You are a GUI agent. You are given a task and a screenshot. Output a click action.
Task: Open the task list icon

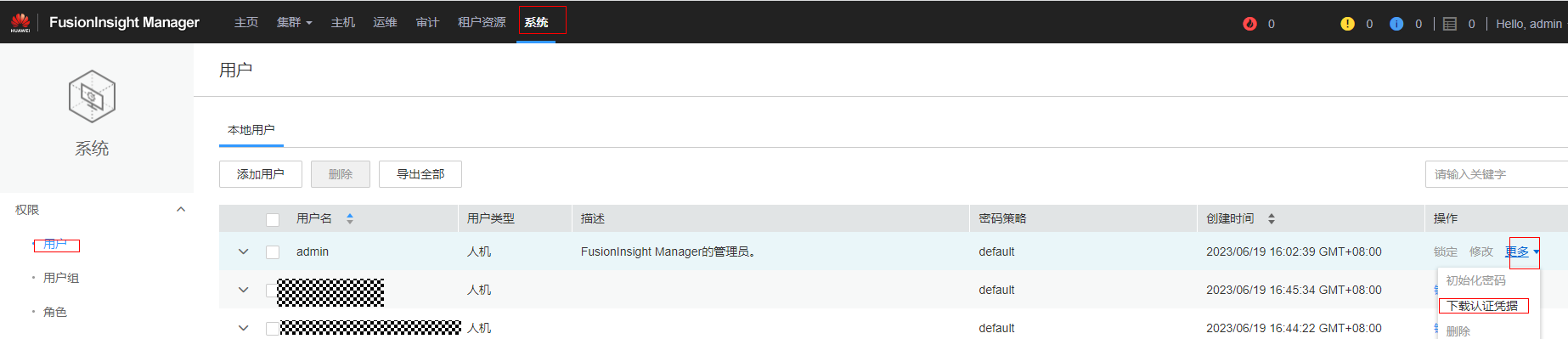(x=1450, y=24)
